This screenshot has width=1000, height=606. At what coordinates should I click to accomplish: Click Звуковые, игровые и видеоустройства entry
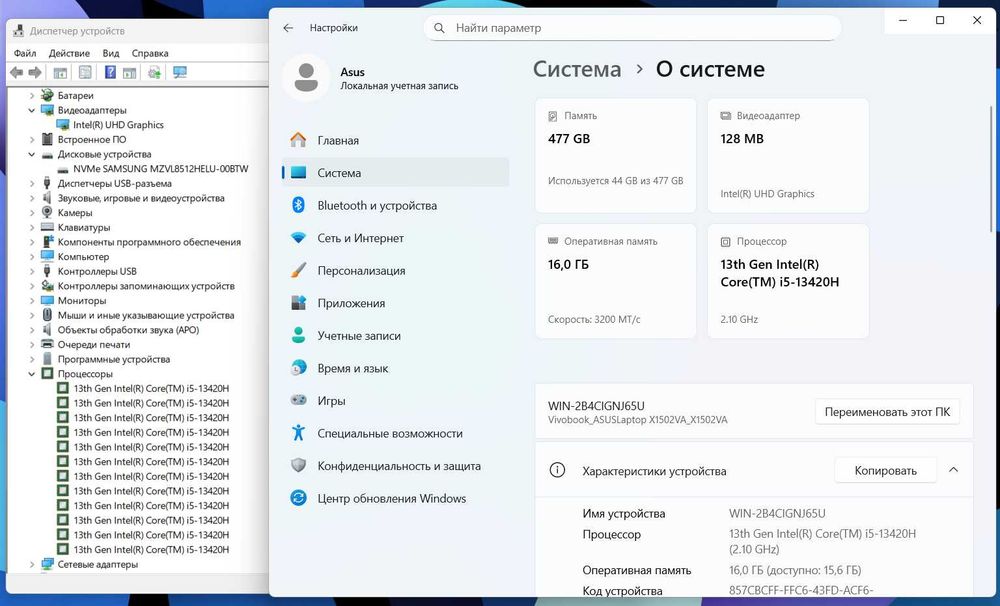click(141, 198)
